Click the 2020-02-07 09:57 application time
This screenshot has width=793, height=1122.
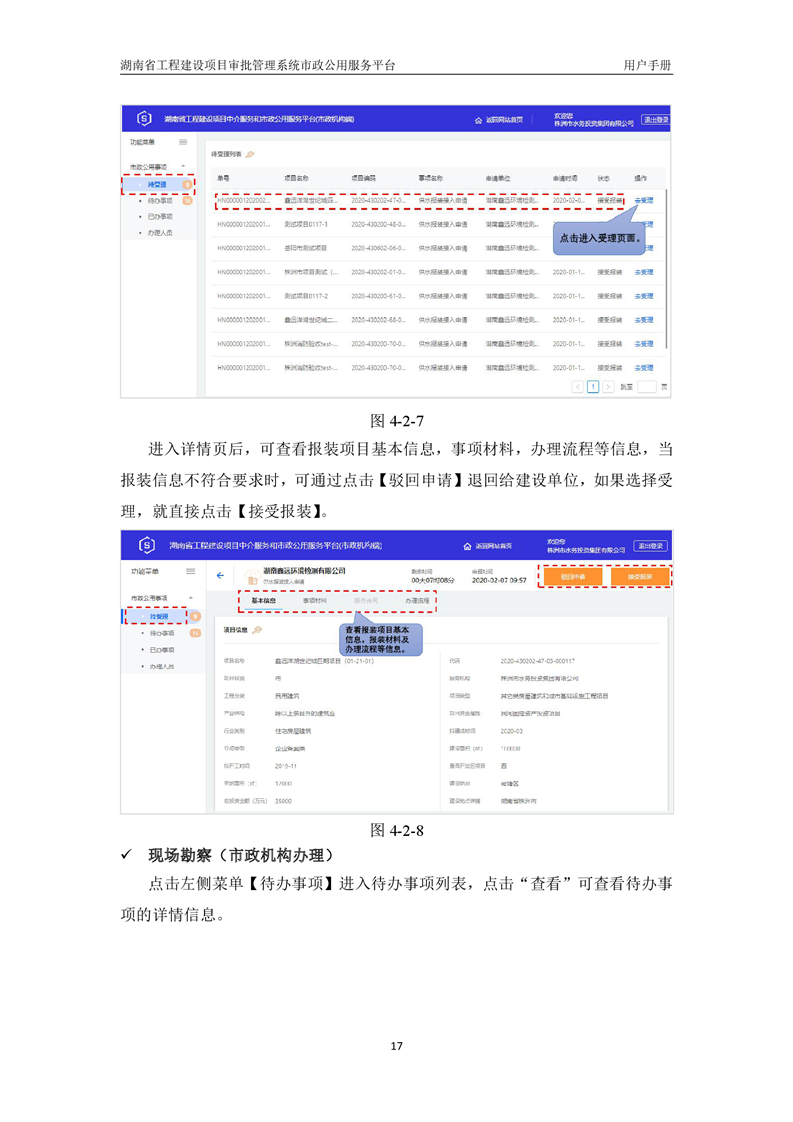[499, 580]
